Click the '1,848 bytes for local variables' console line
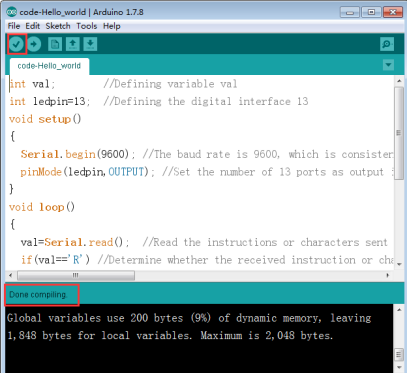This screenshot has width=408, height=374. point(170,335)
